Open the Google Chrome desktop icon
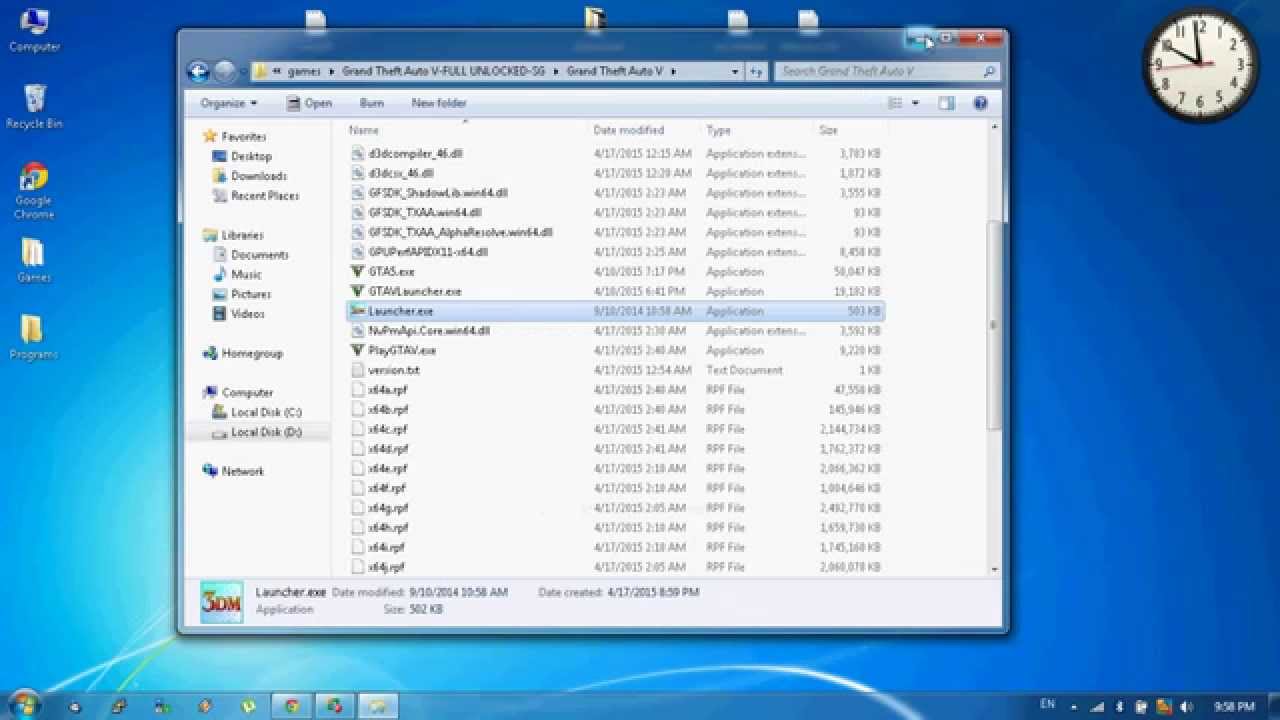Image resolution: width=1280 pixels, height=720 pixels. 34,191
